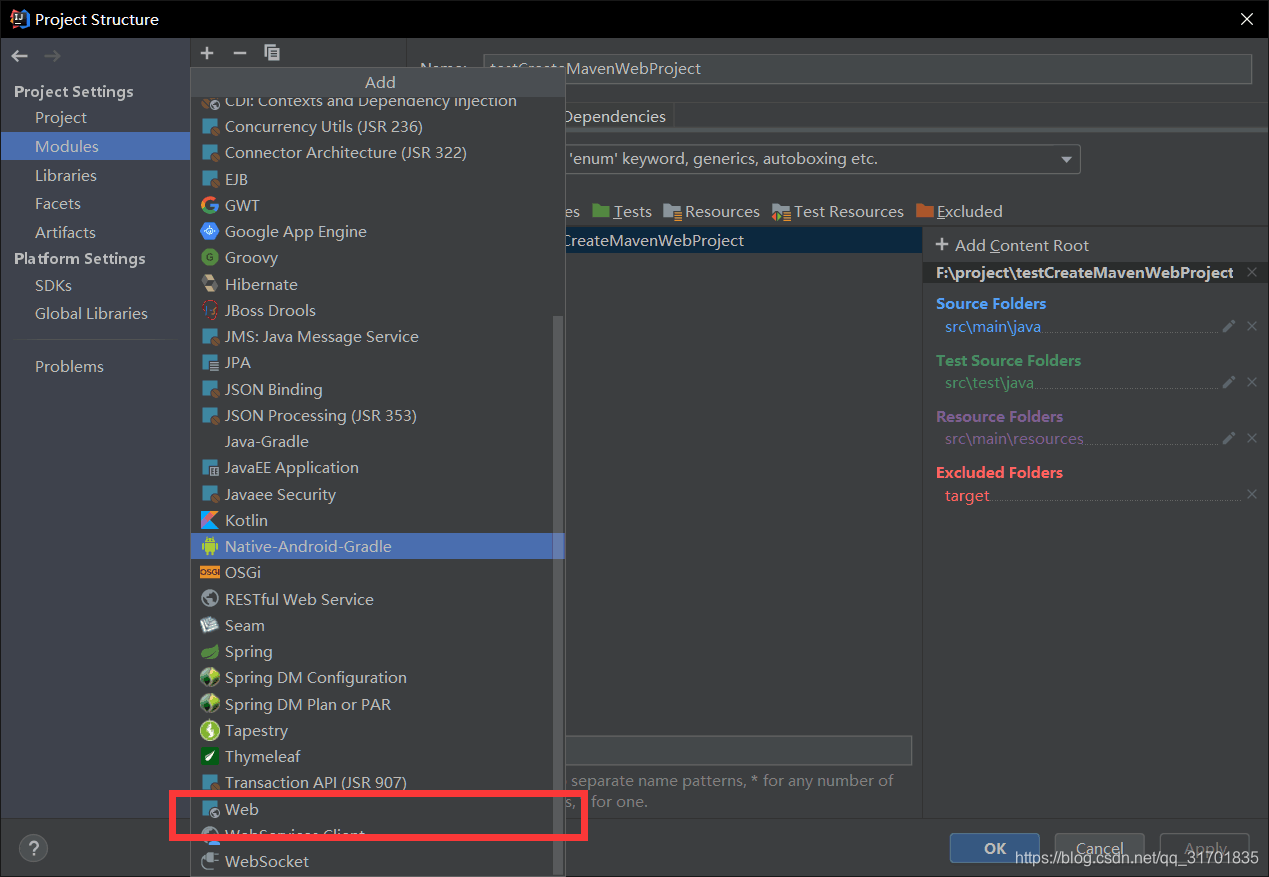Open the help question mark
This screenshot has width=1269, height=877.
point(34,849)
